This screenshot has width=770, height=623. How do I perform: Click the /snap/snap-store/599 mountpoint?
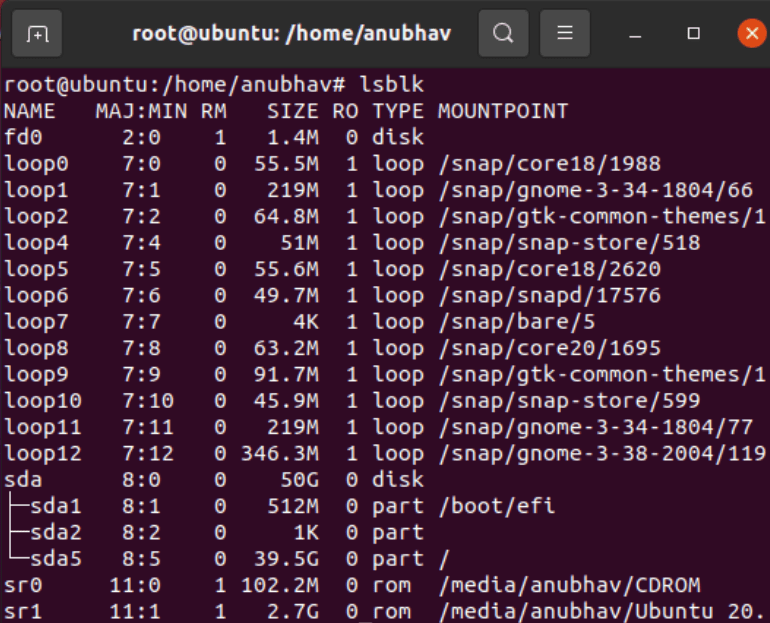click(569, 401)
